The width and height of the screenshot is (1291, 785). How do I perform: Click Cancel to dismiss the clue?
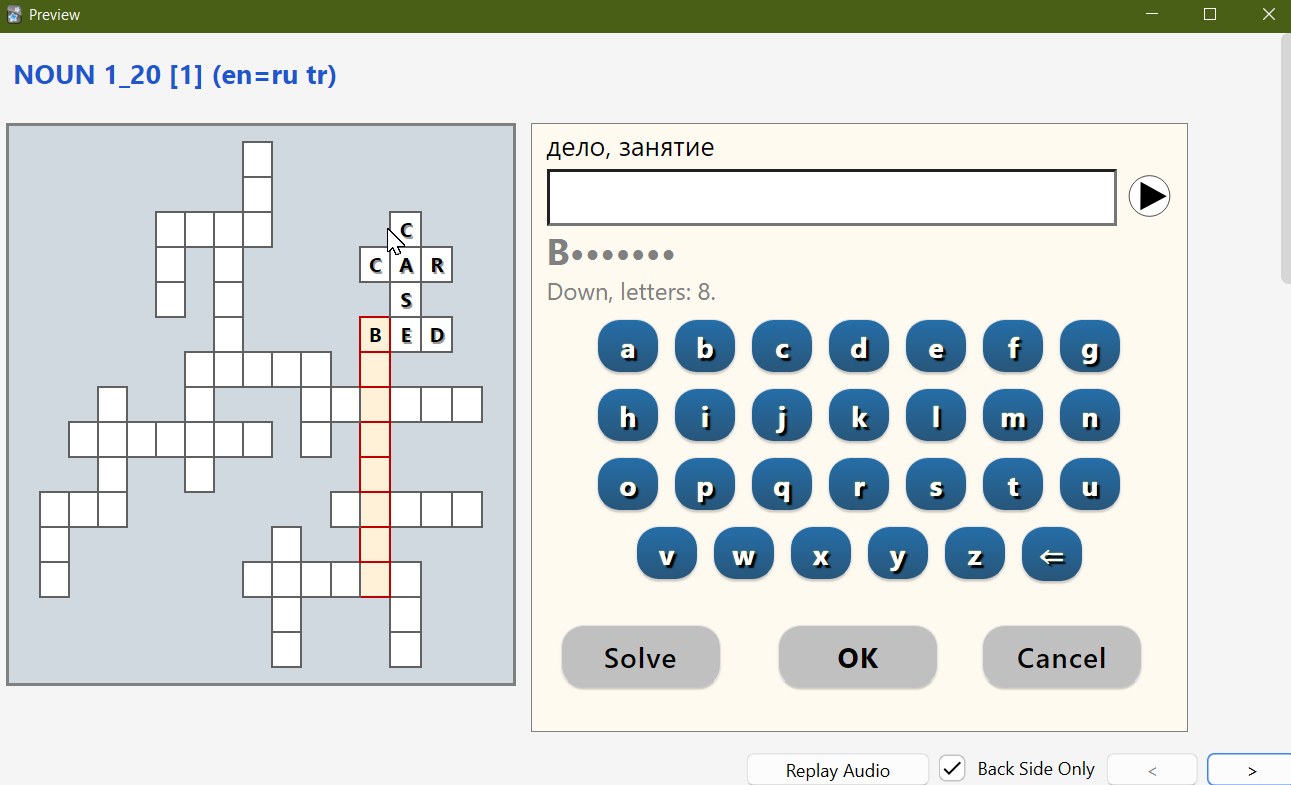(1061, 658)
